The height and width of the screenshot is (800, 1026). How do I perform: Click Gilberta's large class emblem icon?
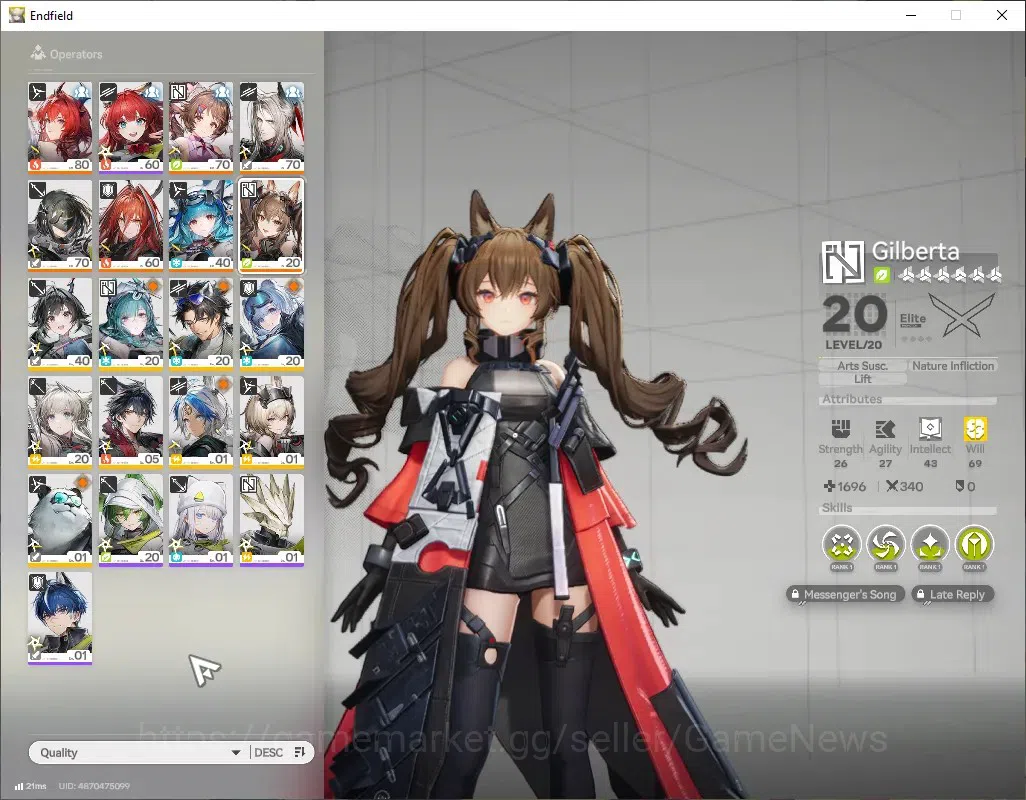[843, 262]
